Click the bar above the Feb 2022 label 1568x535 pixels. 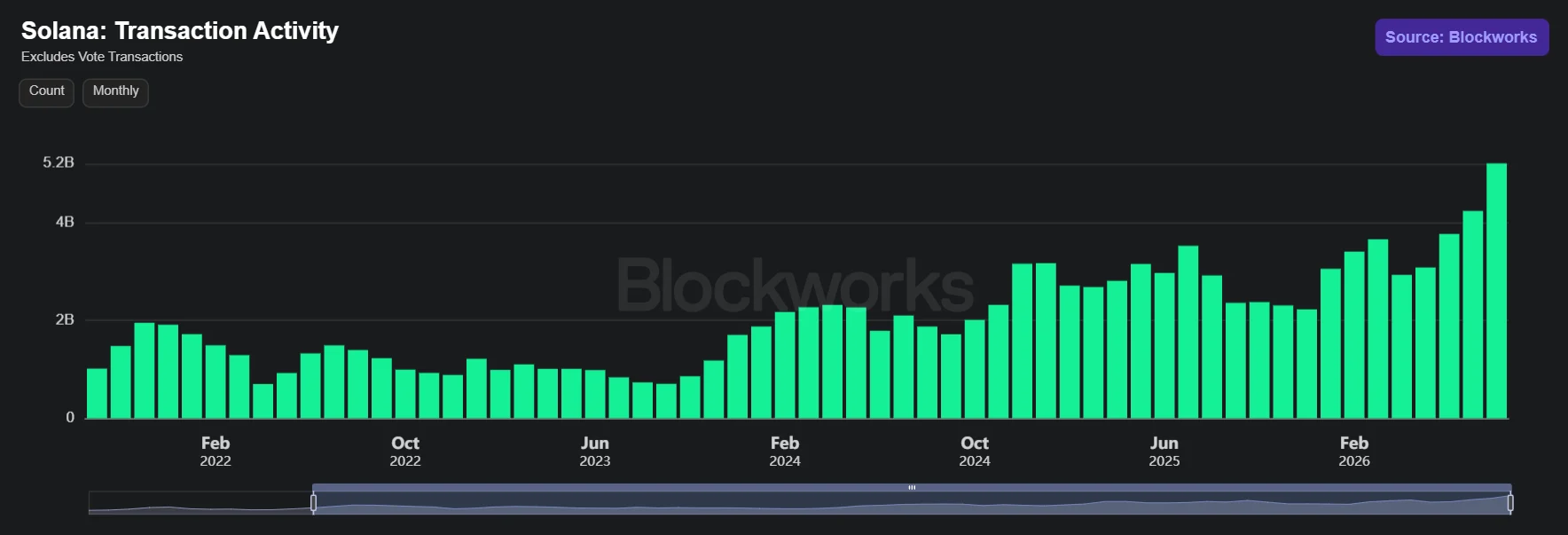pos(216,382)
